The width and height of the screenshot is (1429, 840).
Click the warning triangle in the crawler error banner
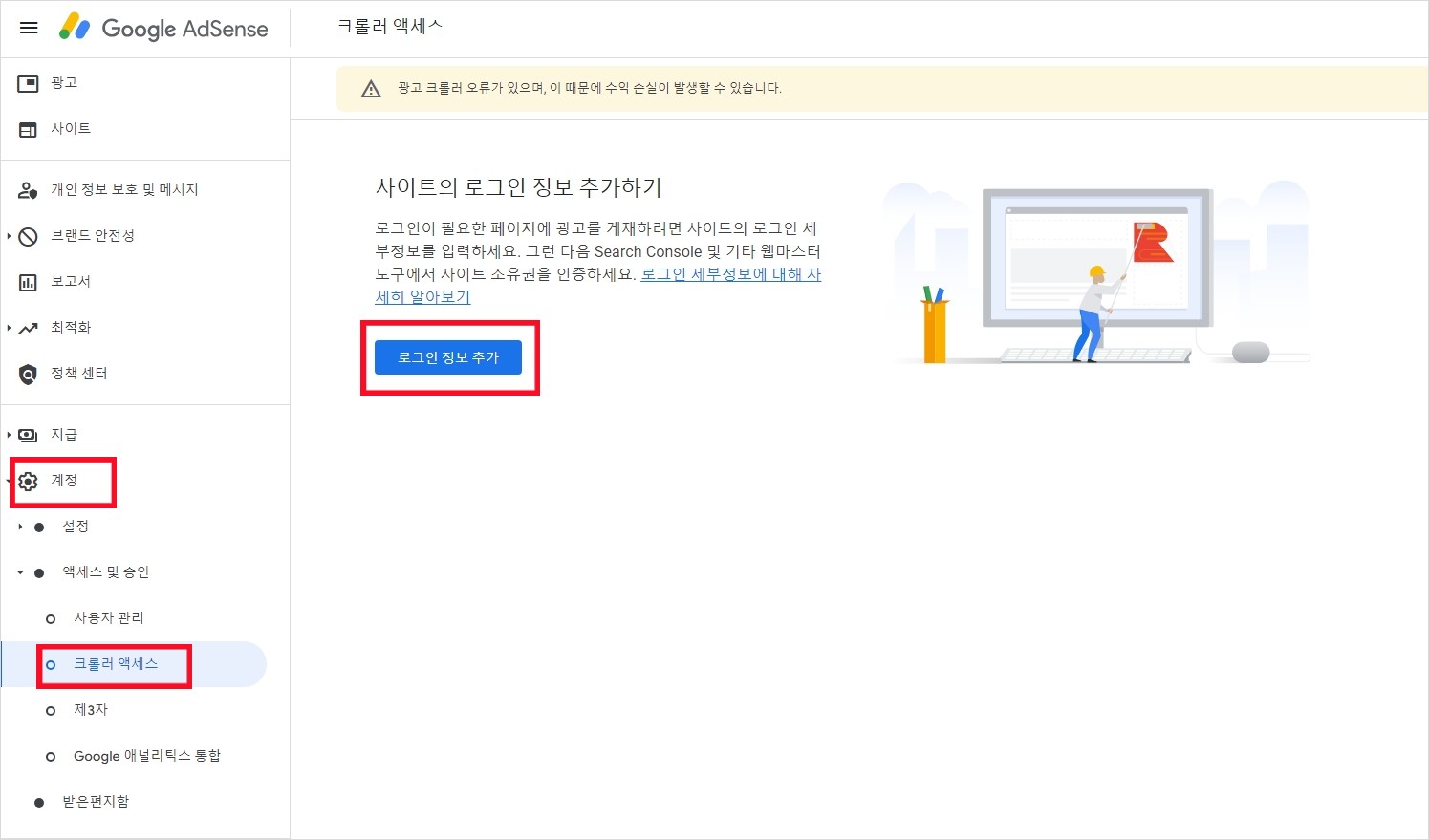371,88
